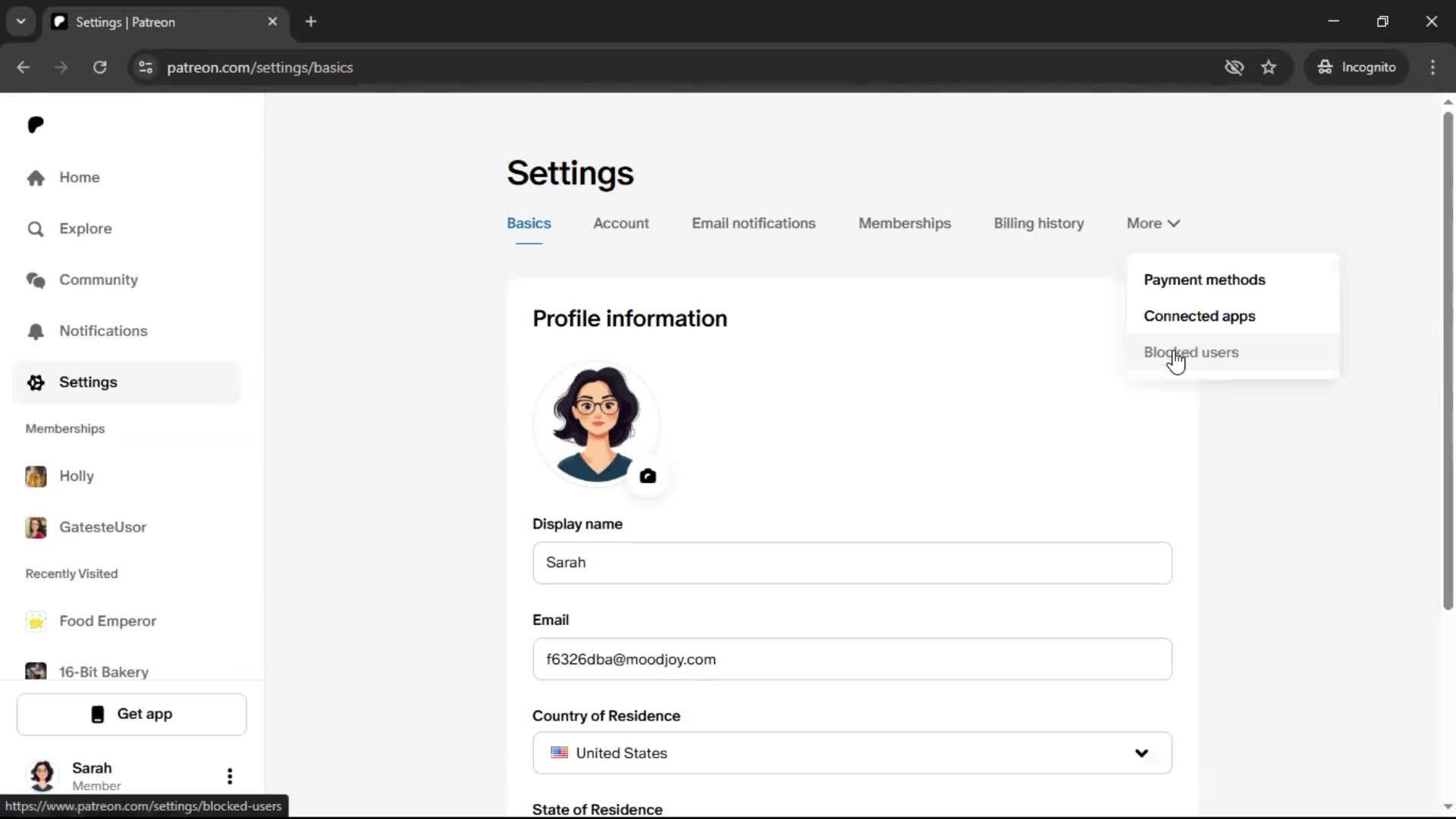Open the Memberships tab
This screenshot has width=1456, height=819.
pyautogui.click(x=905, y=224)
